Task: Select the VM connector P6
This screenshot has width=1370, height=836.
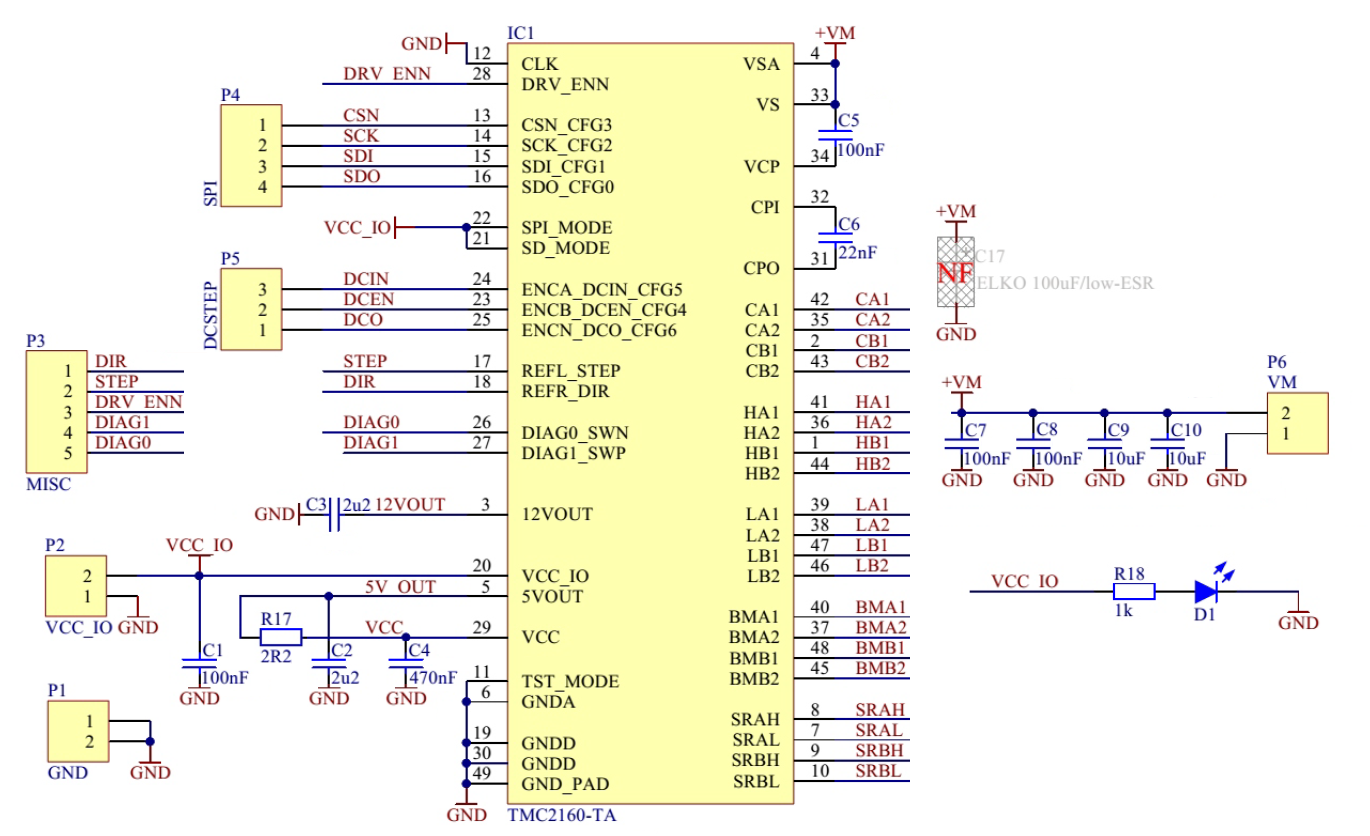Action: pyautogui.click(x=1297, y=422)
